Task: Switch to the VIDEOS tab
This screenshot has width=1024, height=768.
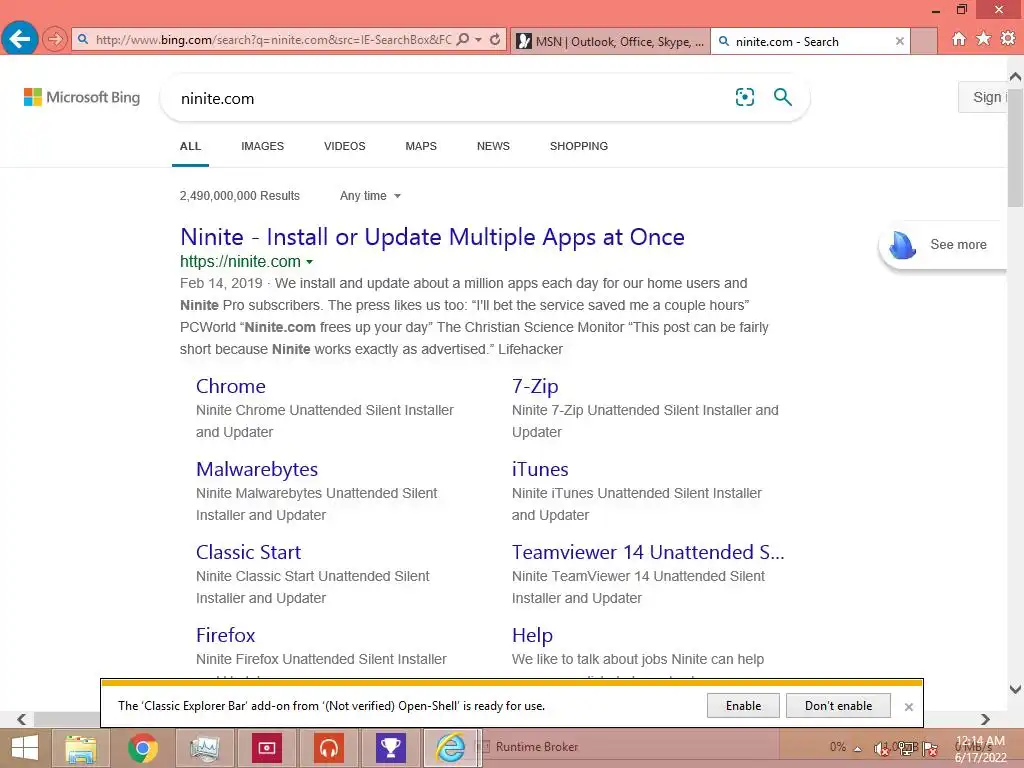Action: (x=345, y=146)
